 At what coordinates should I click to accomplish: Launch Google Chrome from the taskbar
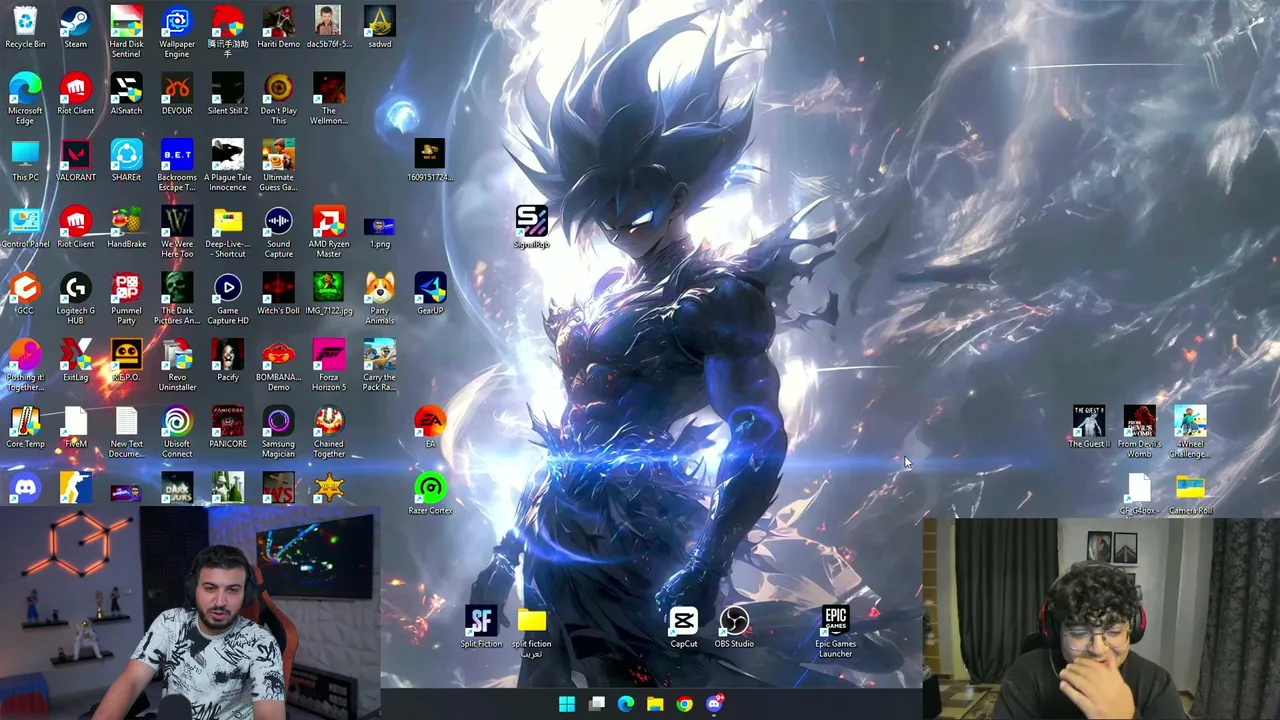684,704
